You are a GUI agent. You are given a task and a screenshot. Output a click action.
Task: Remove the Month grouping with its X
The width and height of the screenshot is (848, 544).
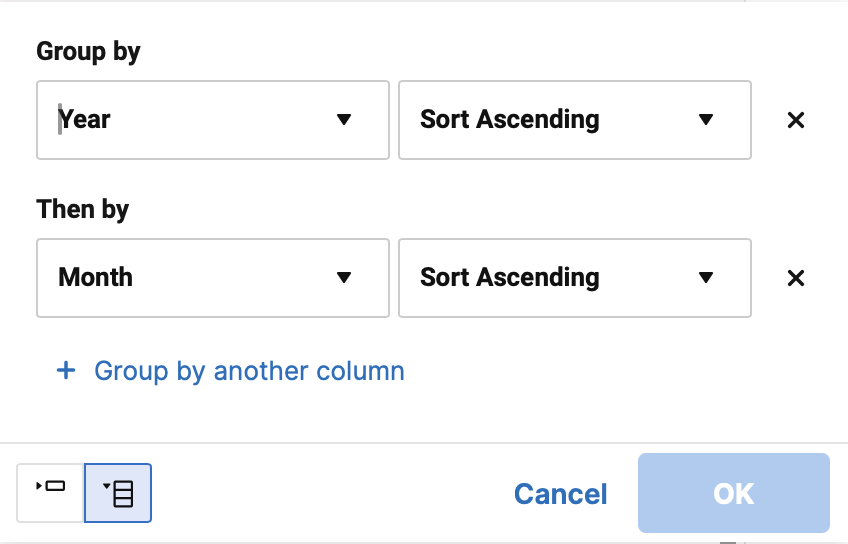coord(796,278)
